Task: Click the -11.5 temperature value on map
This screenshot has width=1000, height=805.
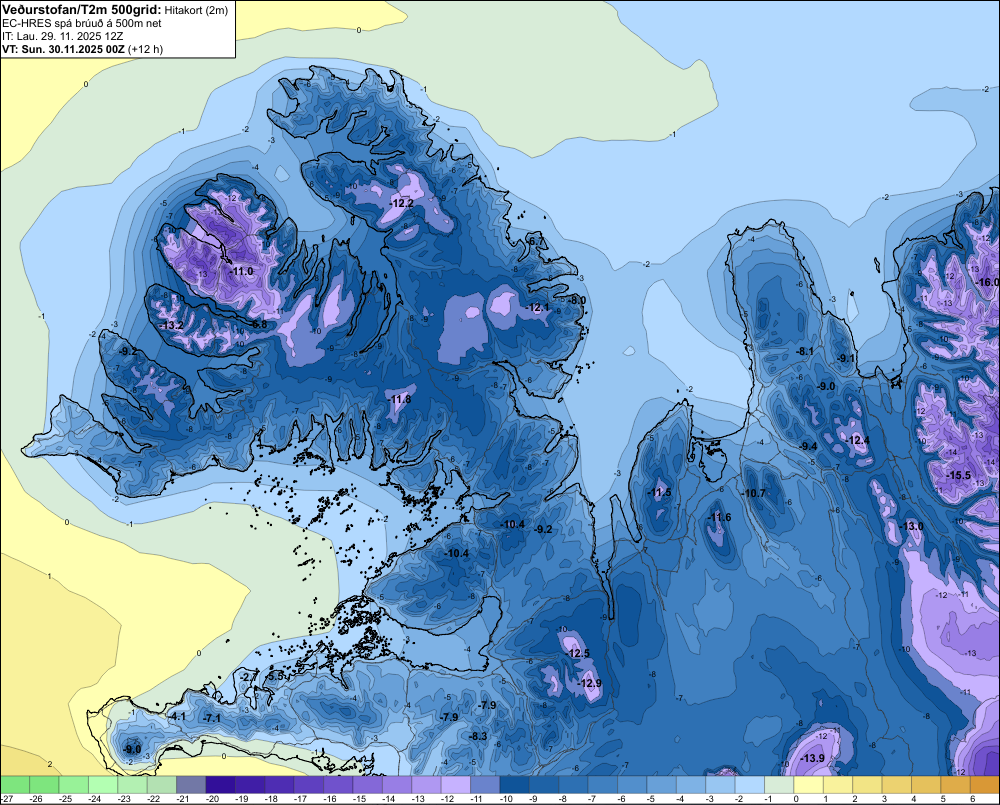Action: point(659,492)
